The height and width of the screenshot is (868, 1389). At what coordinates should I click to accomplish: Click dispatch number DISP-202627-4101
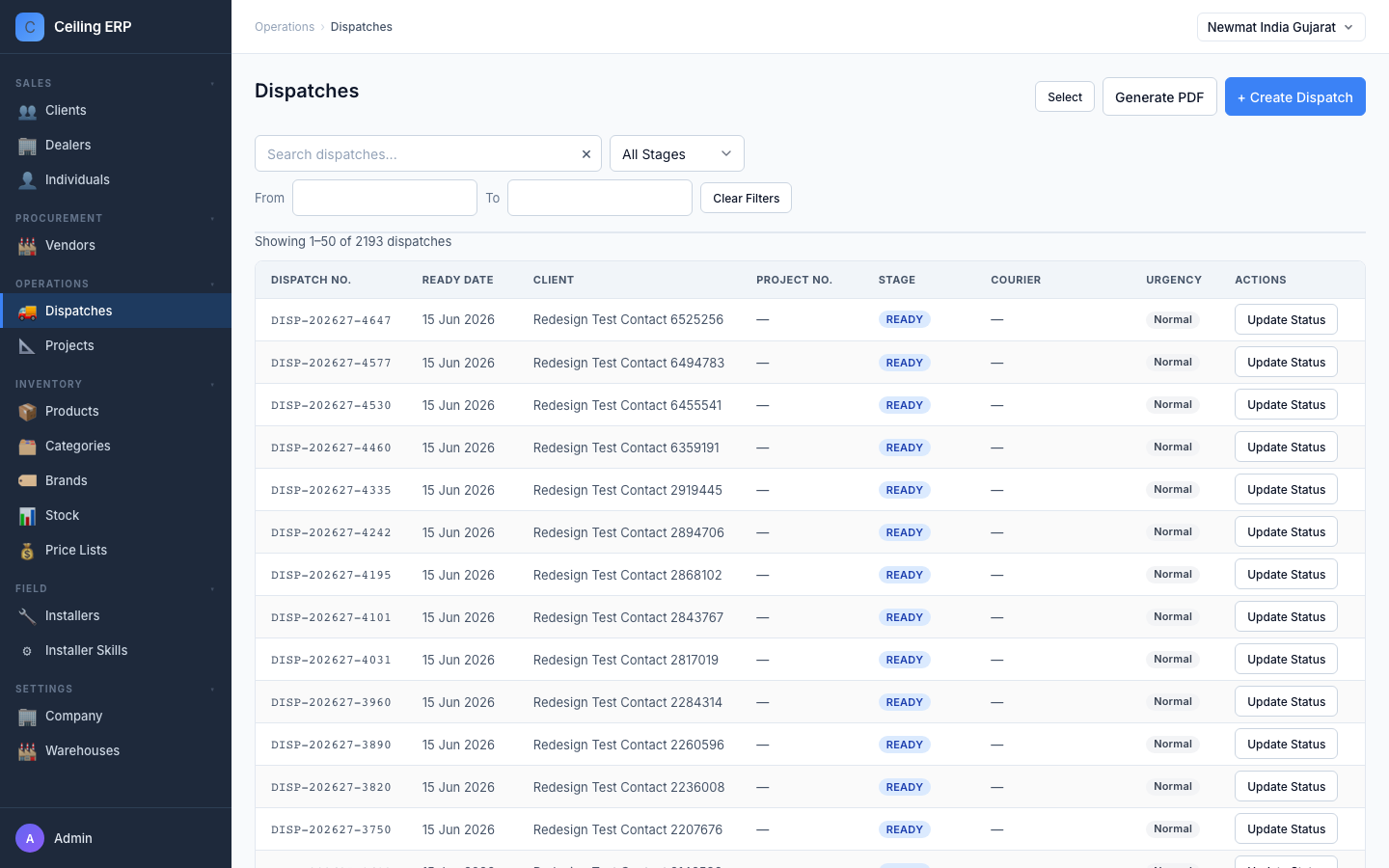(331, 618)
